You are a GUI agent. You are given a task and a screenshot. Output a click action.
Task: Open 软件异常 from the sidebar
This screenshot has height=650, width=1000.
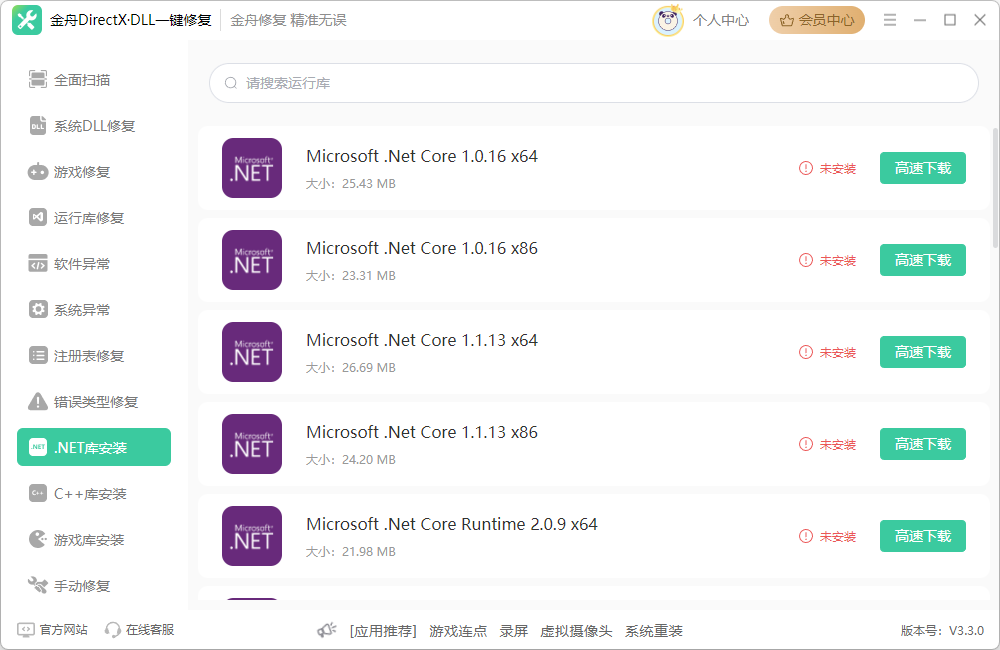(x=94, y=263)
